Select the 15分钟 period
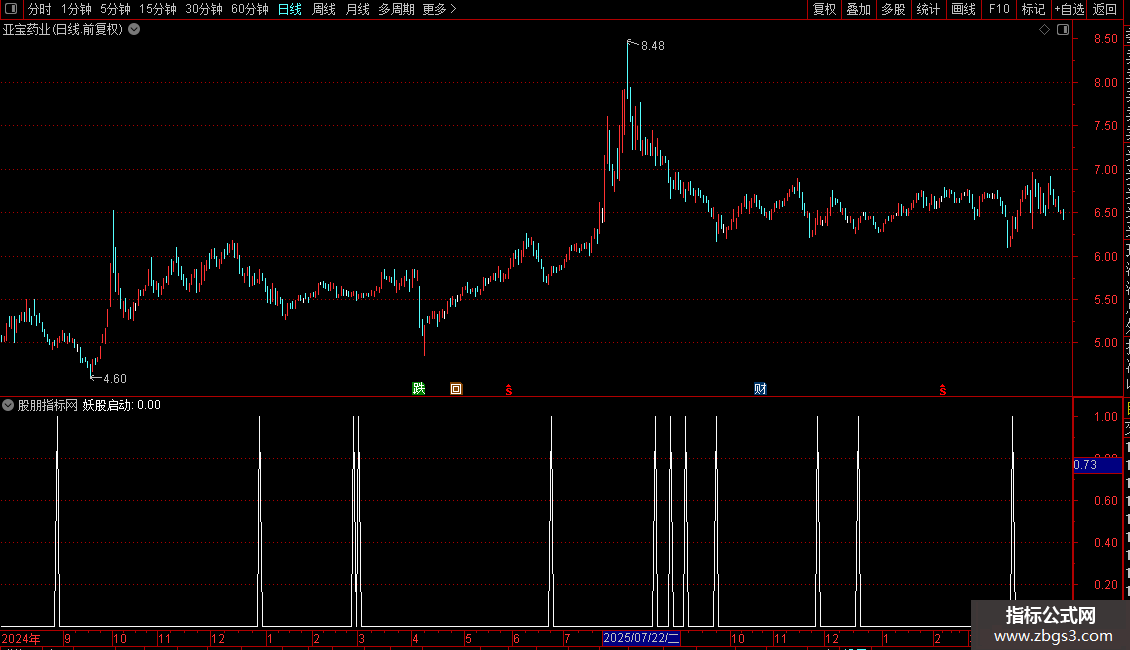This screenshot has width=1130, height=650. click(x=158, y=9)
